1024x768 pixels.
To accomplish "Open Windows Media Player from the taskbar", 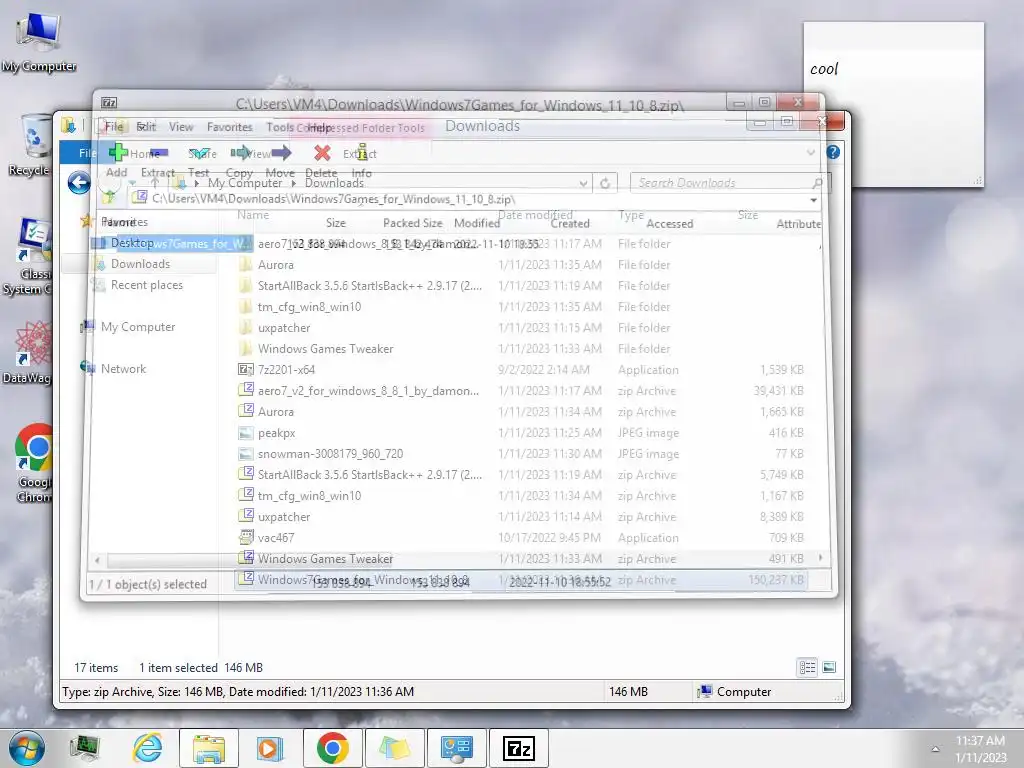I will 270,748.
